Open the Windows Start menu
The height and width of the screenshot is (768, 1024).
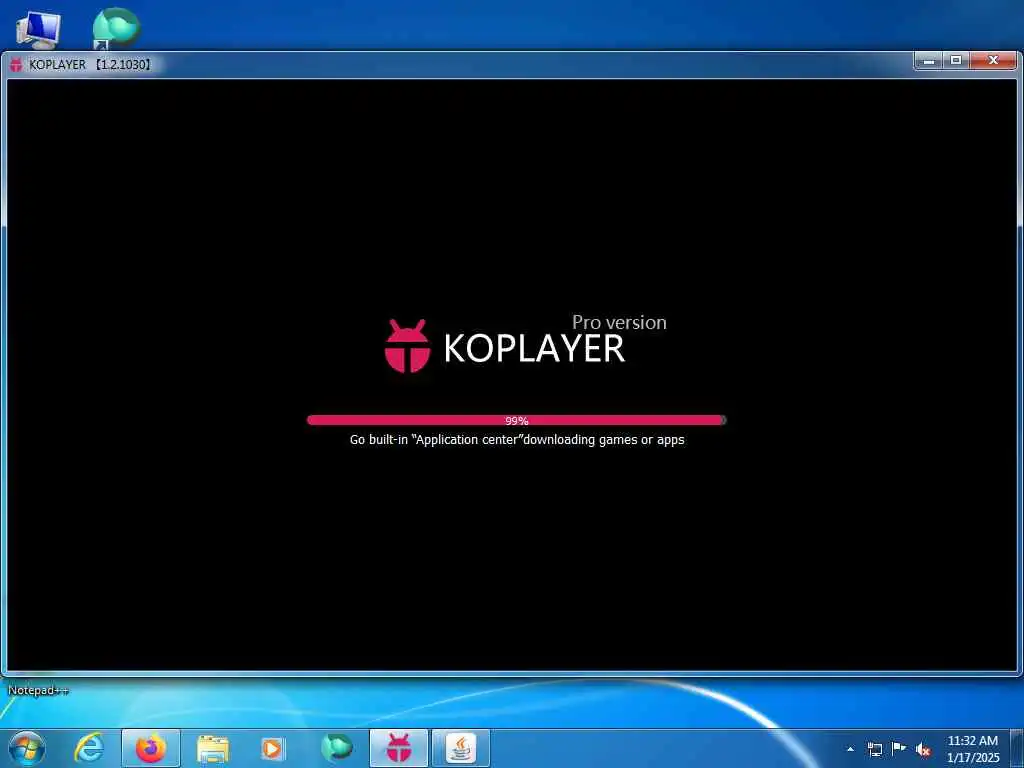tap(27, 748)
